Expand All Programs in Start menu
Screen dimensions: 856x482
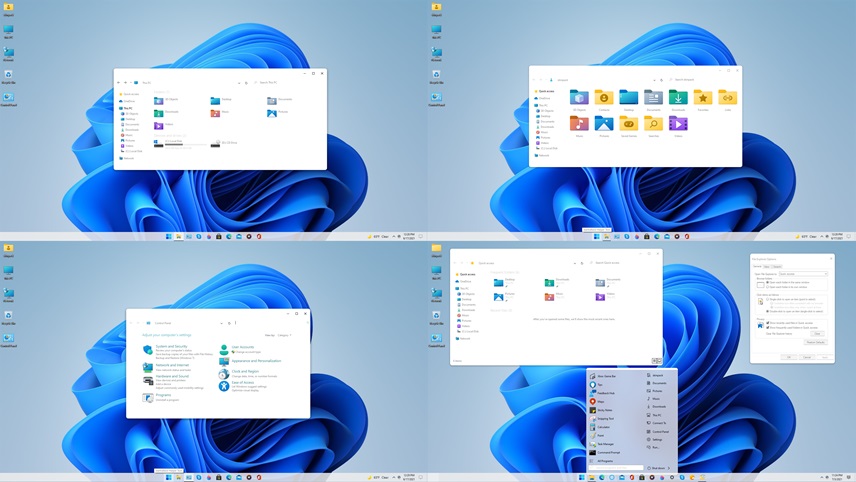click(x=602, y=461)
